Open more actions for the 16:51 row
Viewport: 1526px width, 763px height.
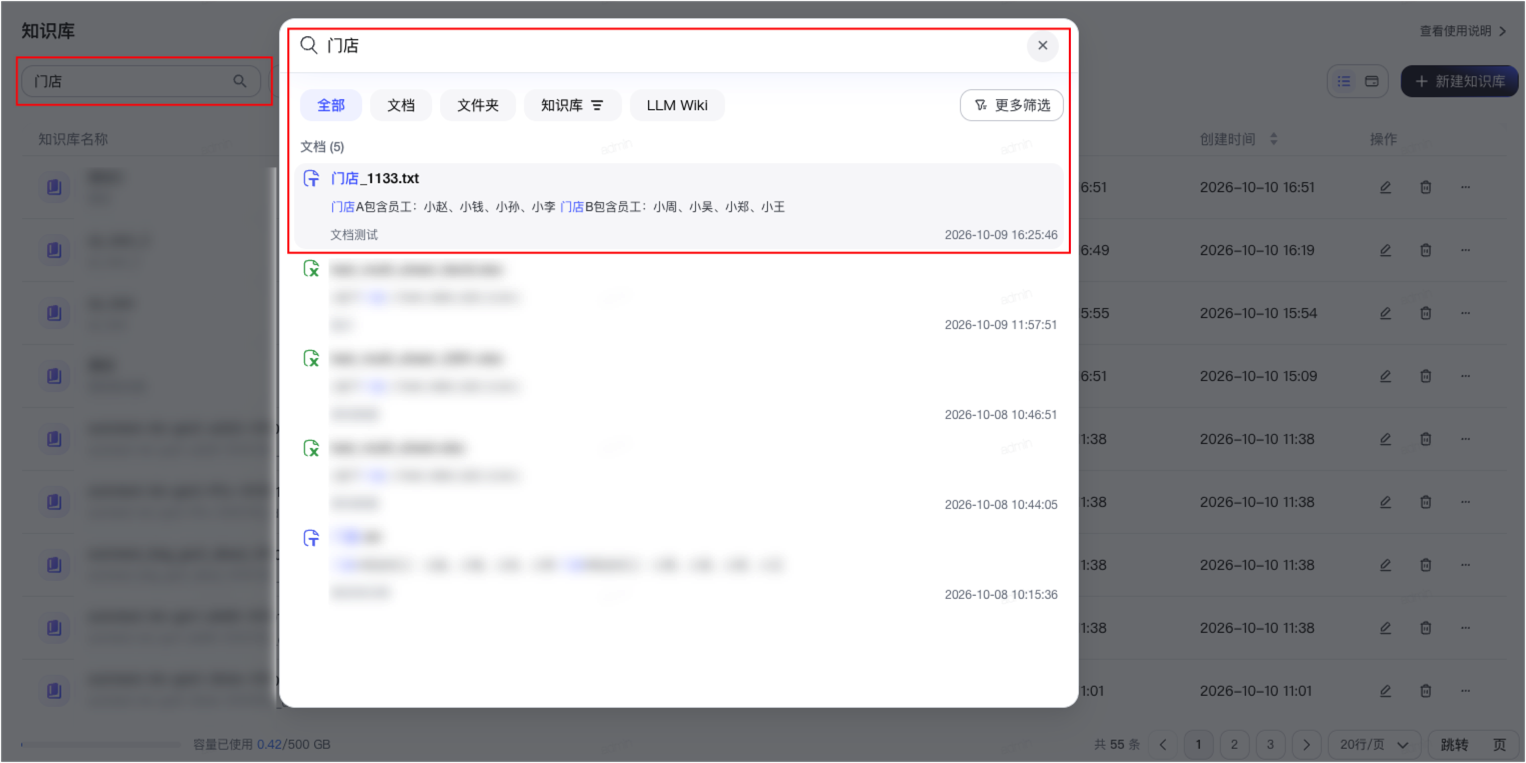click(x=1466, y=187)
